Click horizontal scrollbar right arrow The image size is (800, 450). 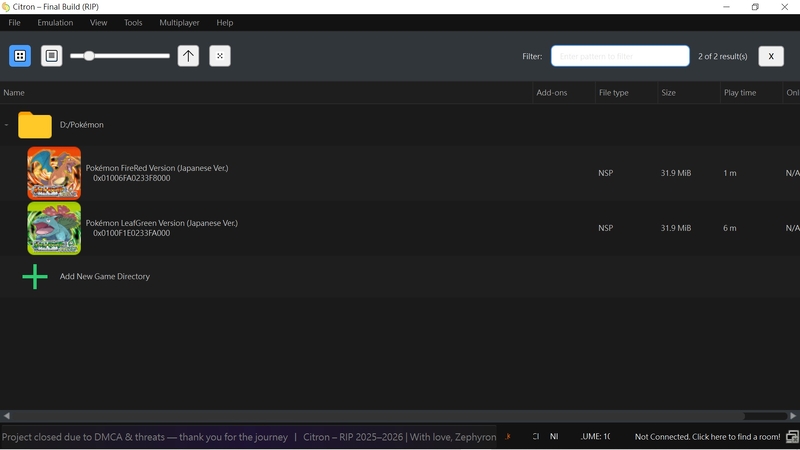[x=793, y=416]
